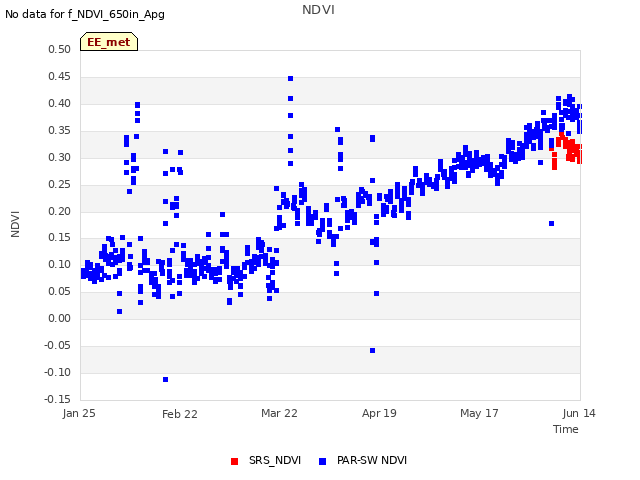Click the Feb 22 x-axis tick label

click(x=180, y=414)
